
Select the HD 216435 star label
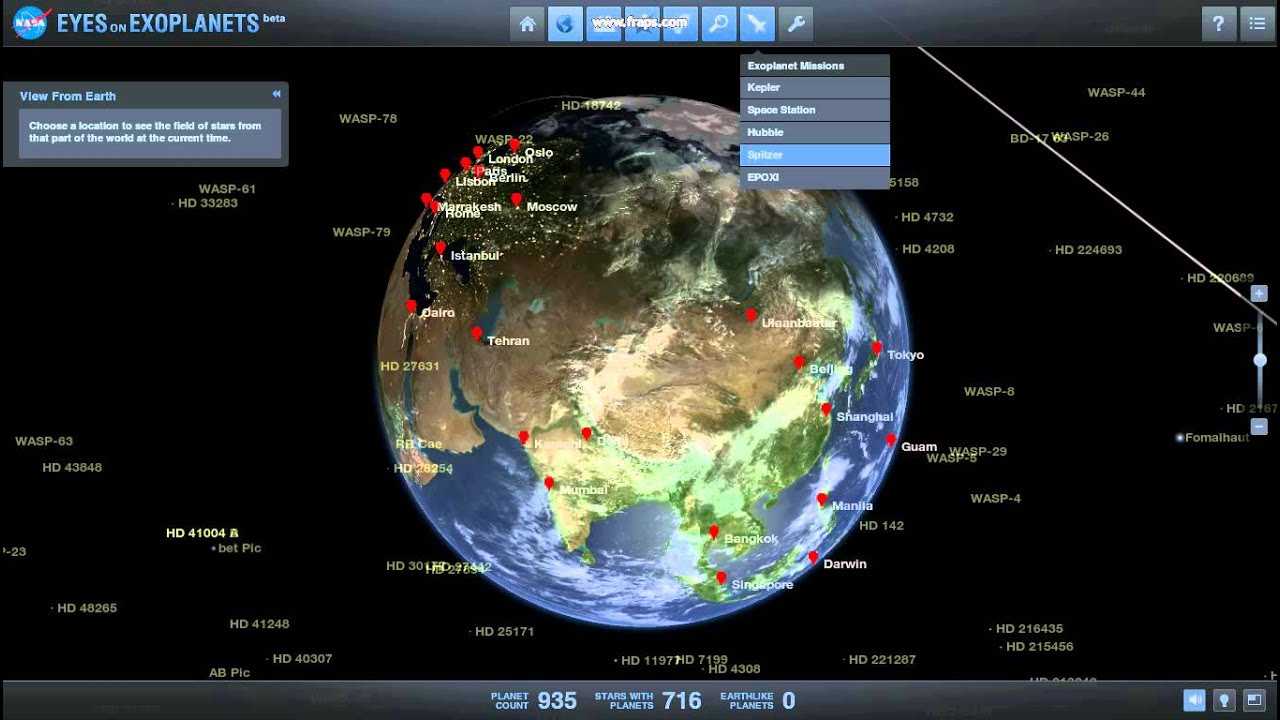[1029, 629]
